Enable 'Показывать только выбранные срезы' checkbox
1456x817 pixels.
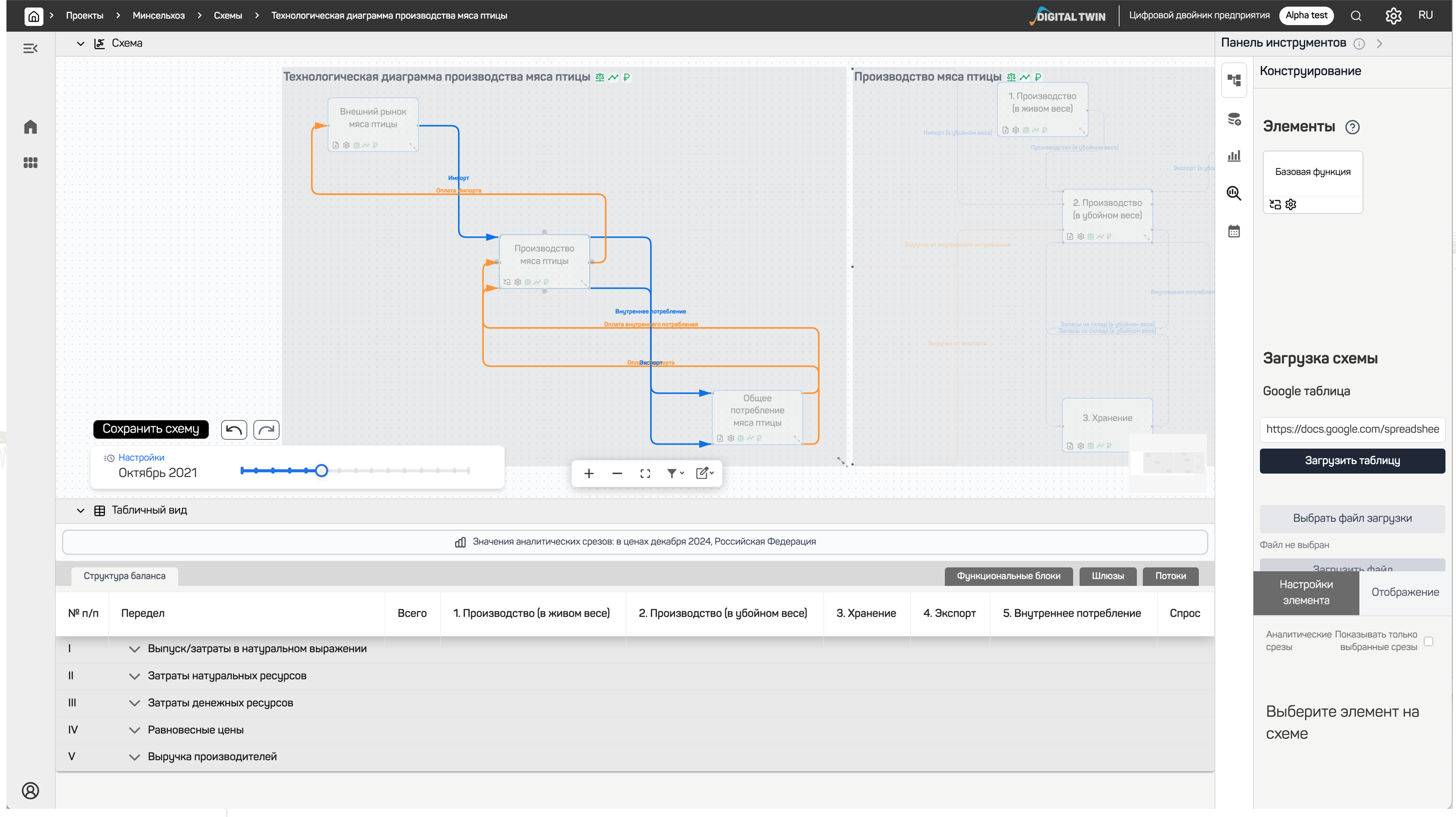[1428, 641]
